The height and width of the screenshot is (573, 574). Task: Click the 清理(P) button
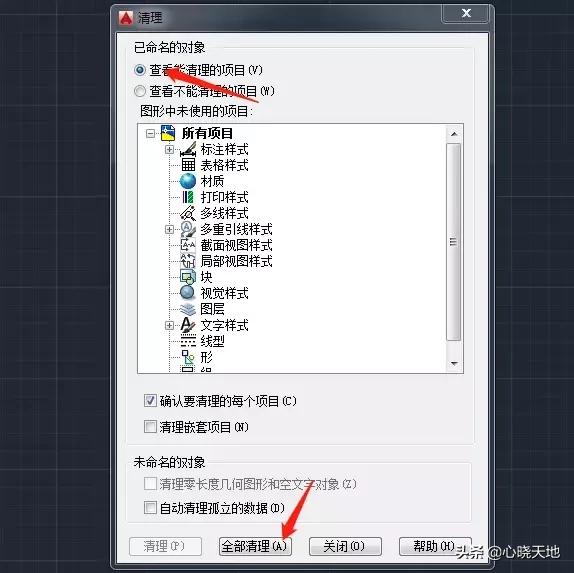(165, 546)
